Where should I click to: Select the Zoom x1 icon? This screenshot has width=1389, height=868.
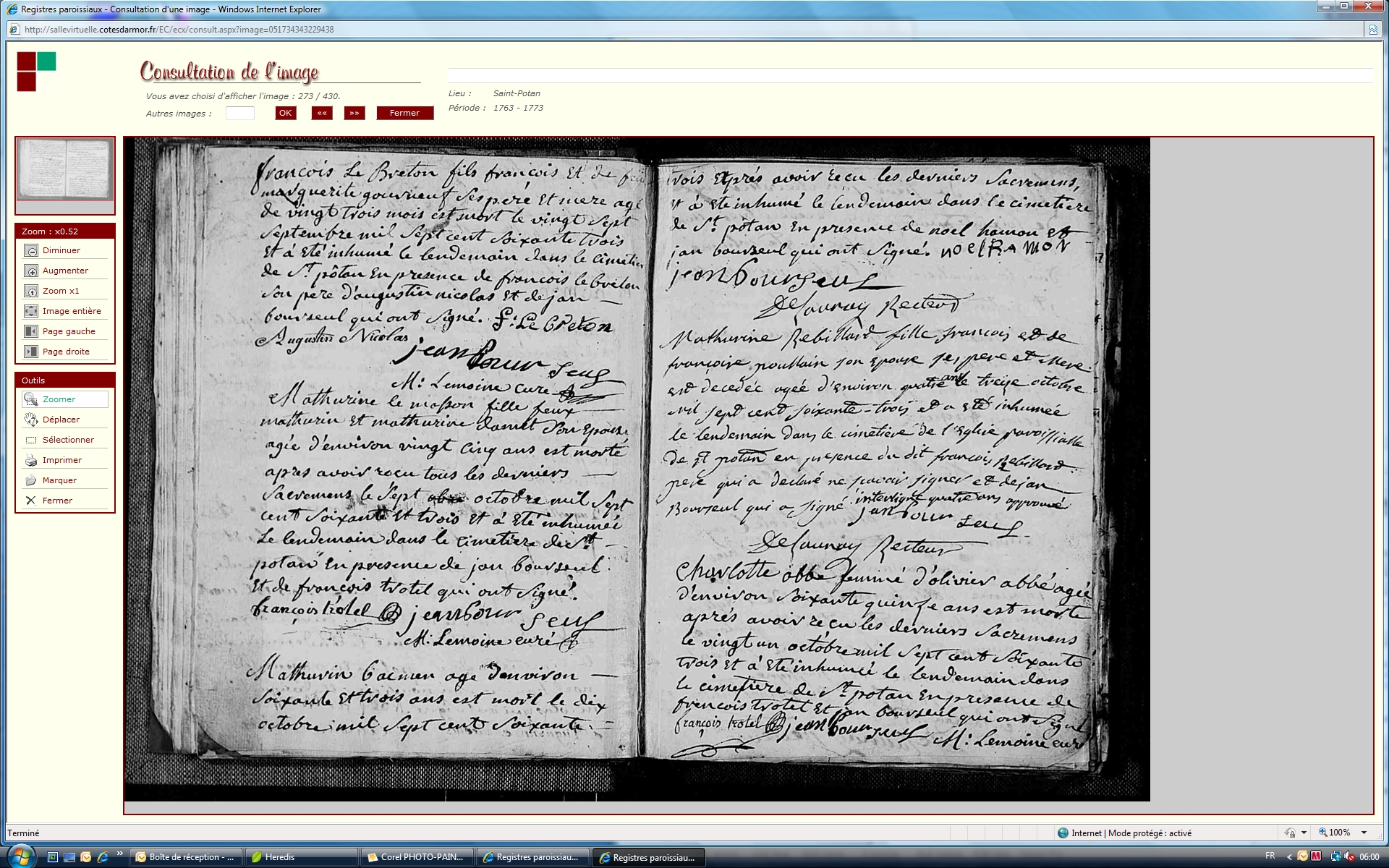[31, 291]
